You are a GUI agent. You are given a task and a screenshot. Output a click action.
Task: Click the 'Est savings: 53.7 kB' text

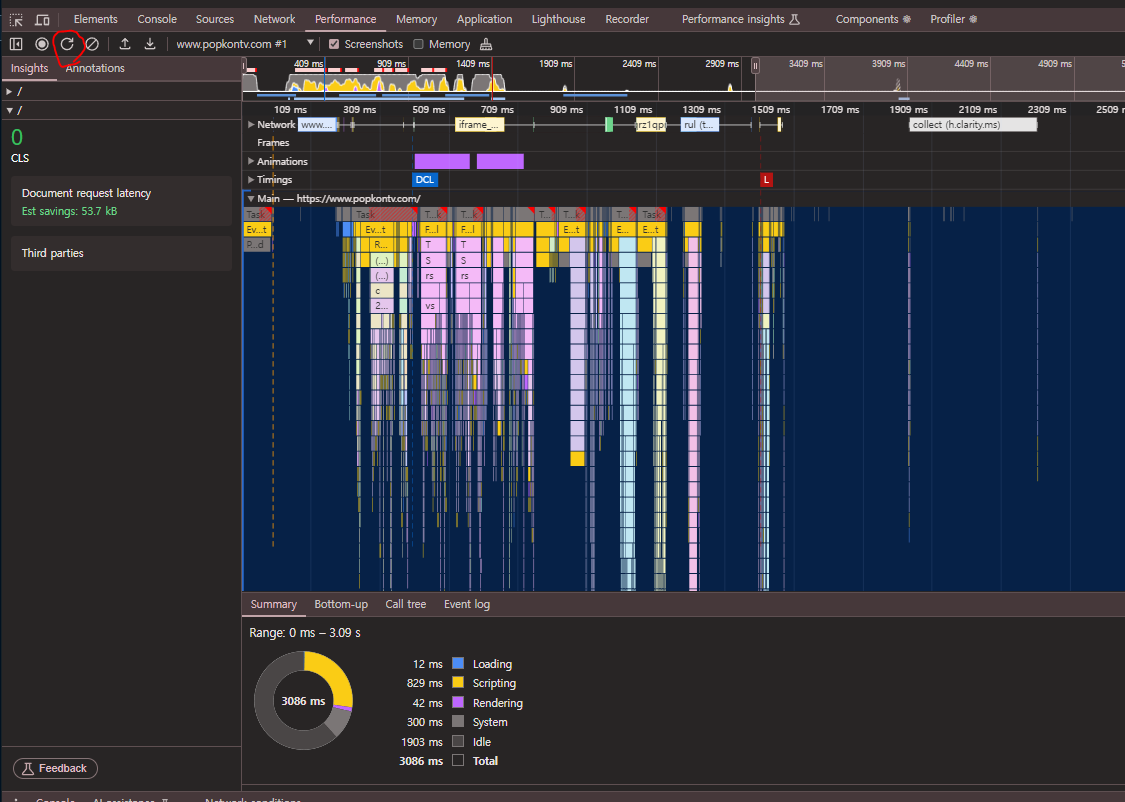point(70,211)
